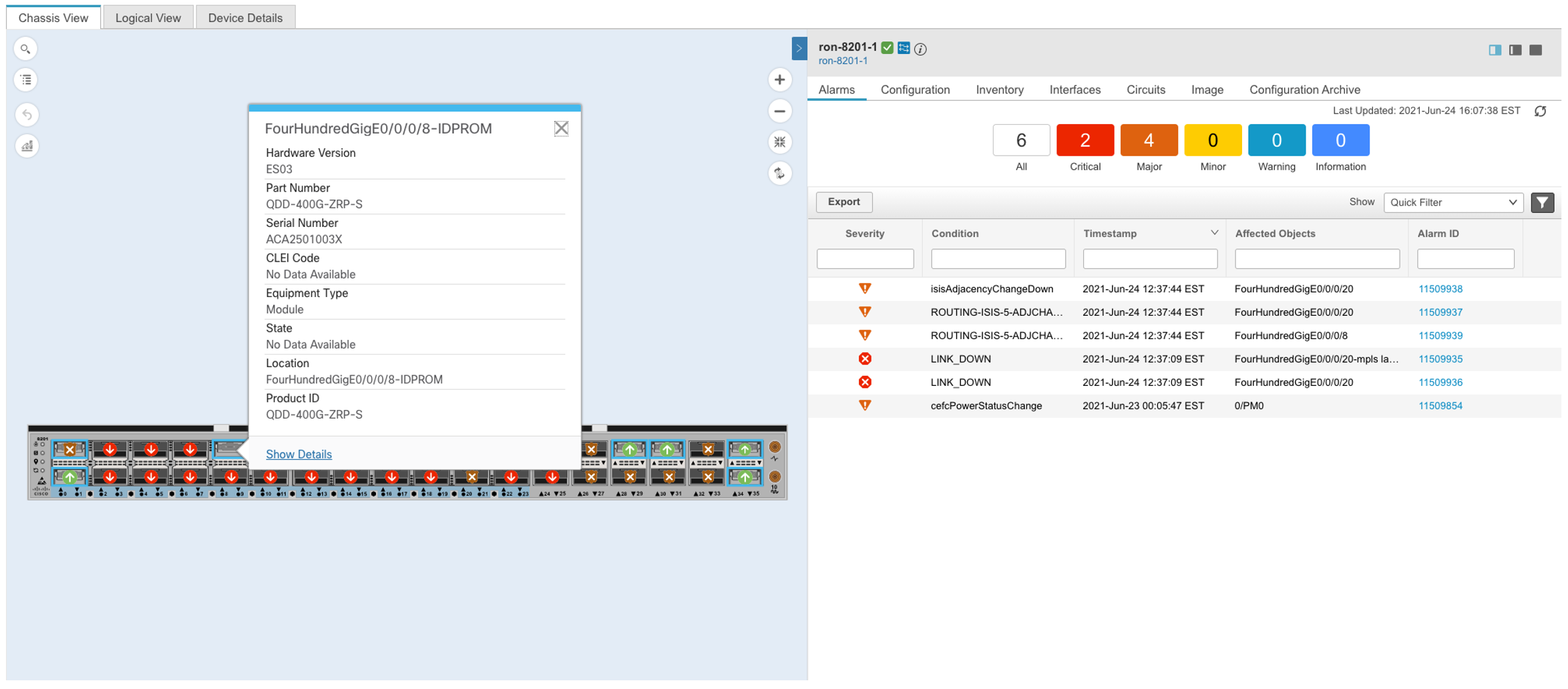Click the Export button above alarms table

[843, 202]
